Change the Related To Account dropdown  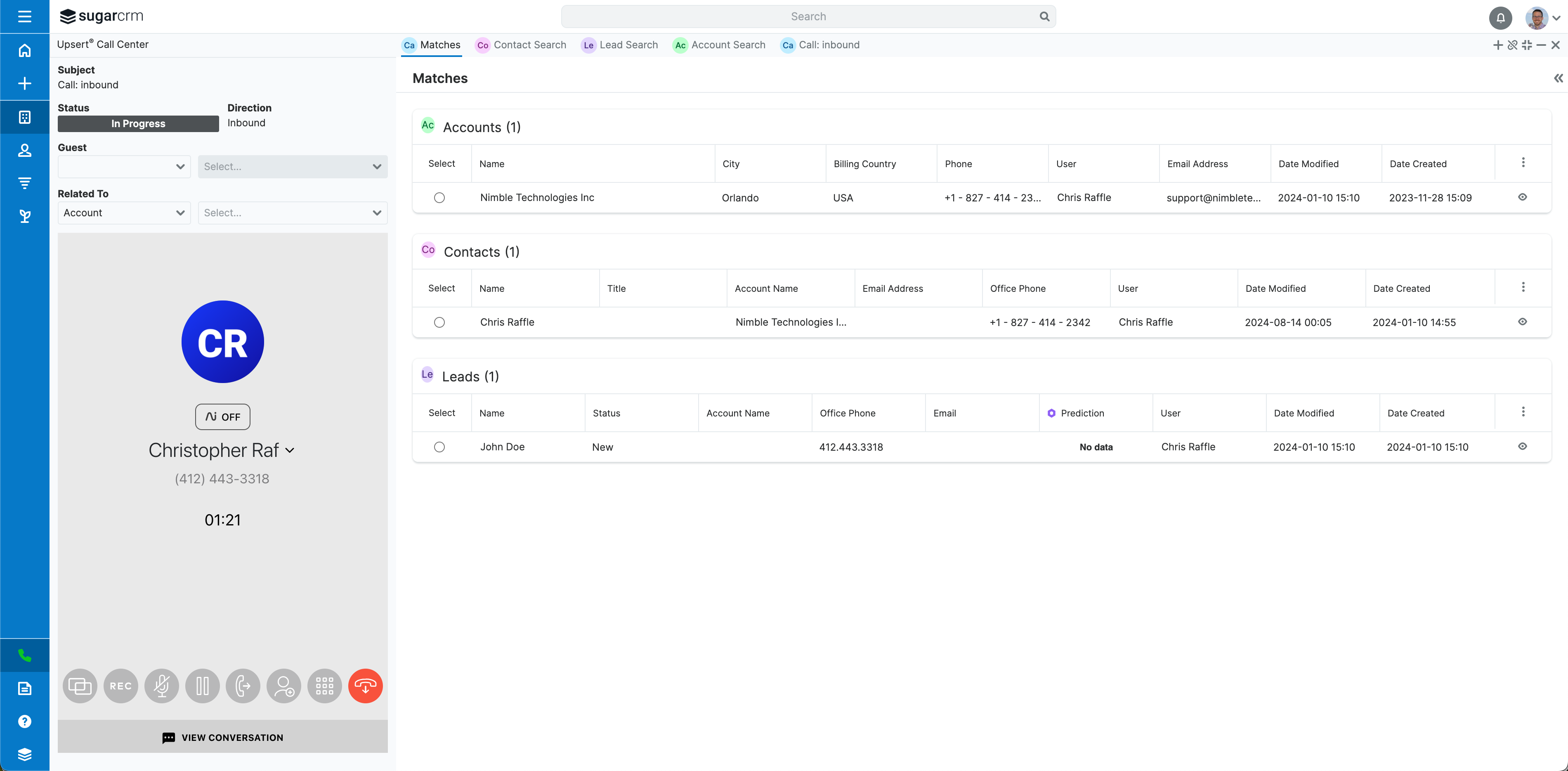point(123,213)
